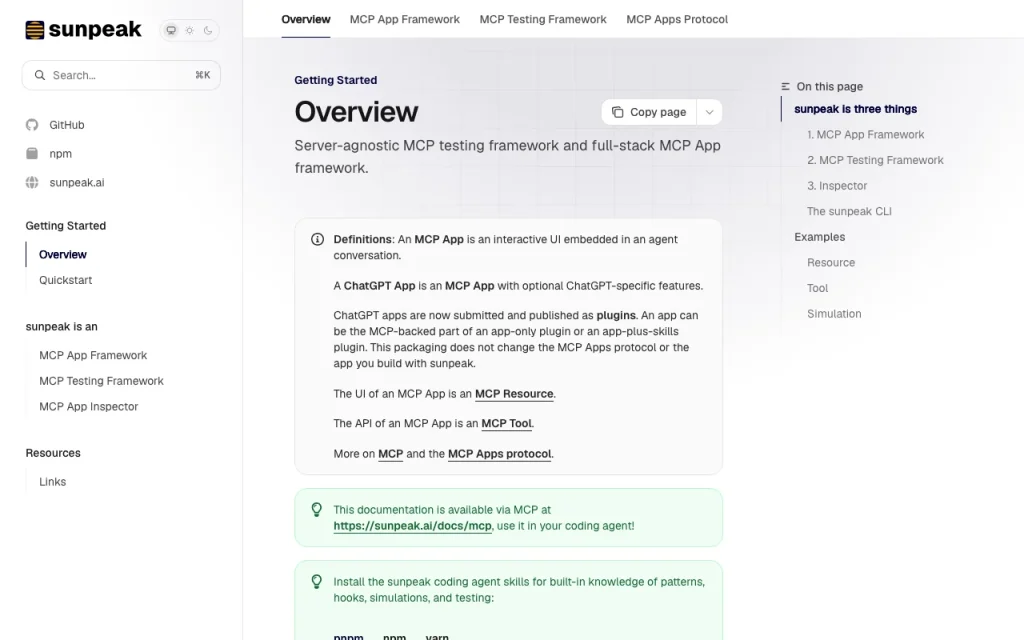Image resolution: width=1024 pixels, height=640 pixels.
Task: Open Links under Resources
Action: (52, 481)
